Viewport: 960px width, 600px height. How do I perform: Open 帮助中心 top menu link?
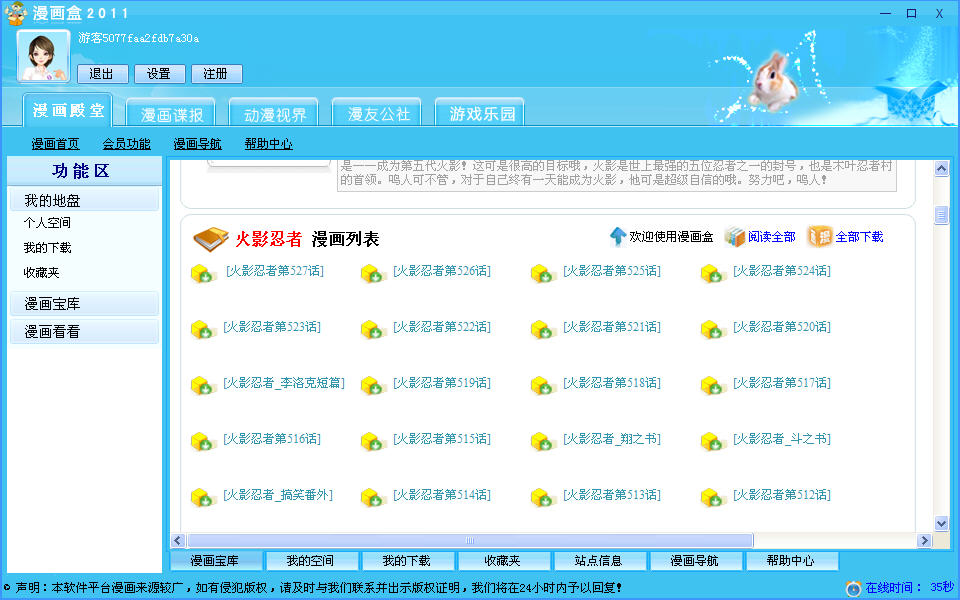(269, 144)
